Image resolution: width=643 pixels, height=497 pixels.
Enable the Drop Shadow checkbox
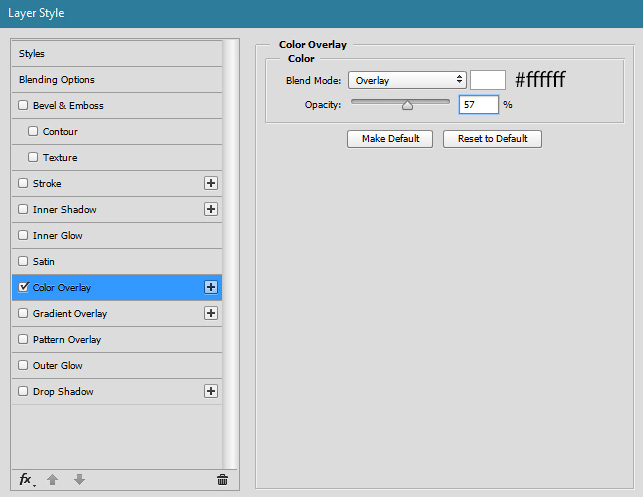[23, 391]
